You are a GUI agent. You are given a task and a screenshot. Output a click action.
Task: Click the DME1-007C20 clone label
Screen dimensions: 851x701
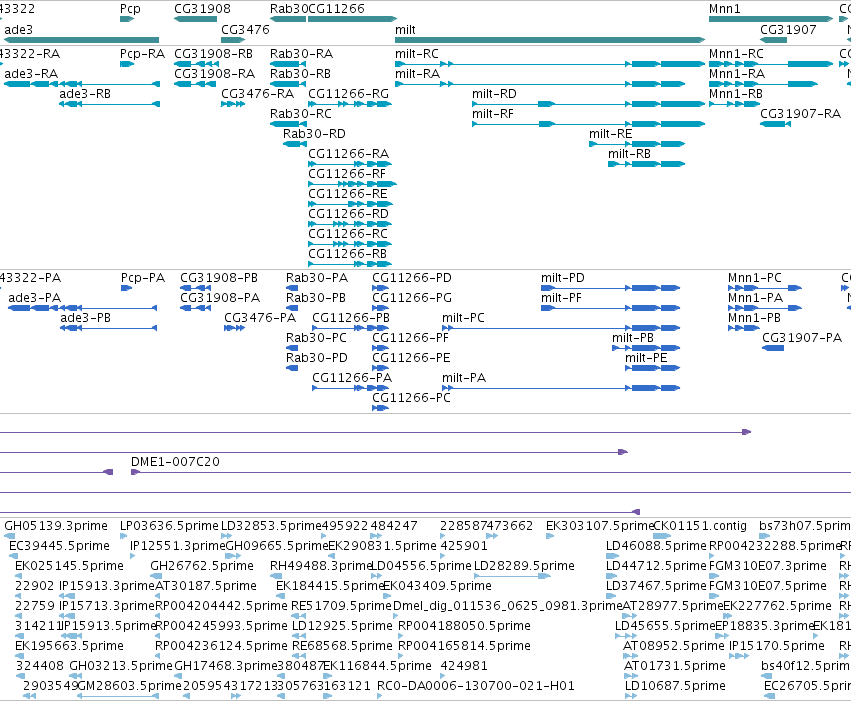(175, 462)
